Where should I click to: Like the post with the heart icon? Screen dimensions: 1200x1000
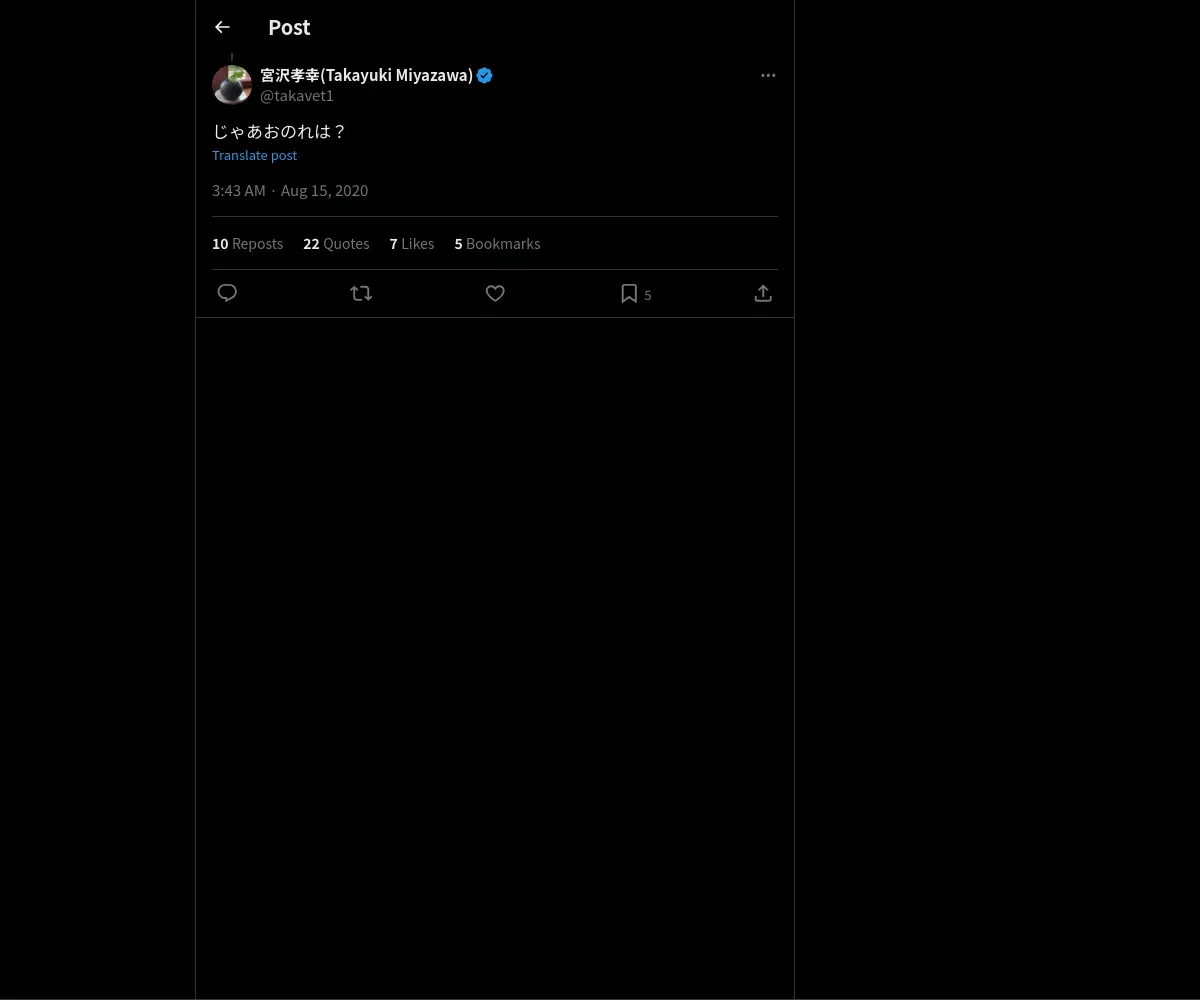click(495, 293)
